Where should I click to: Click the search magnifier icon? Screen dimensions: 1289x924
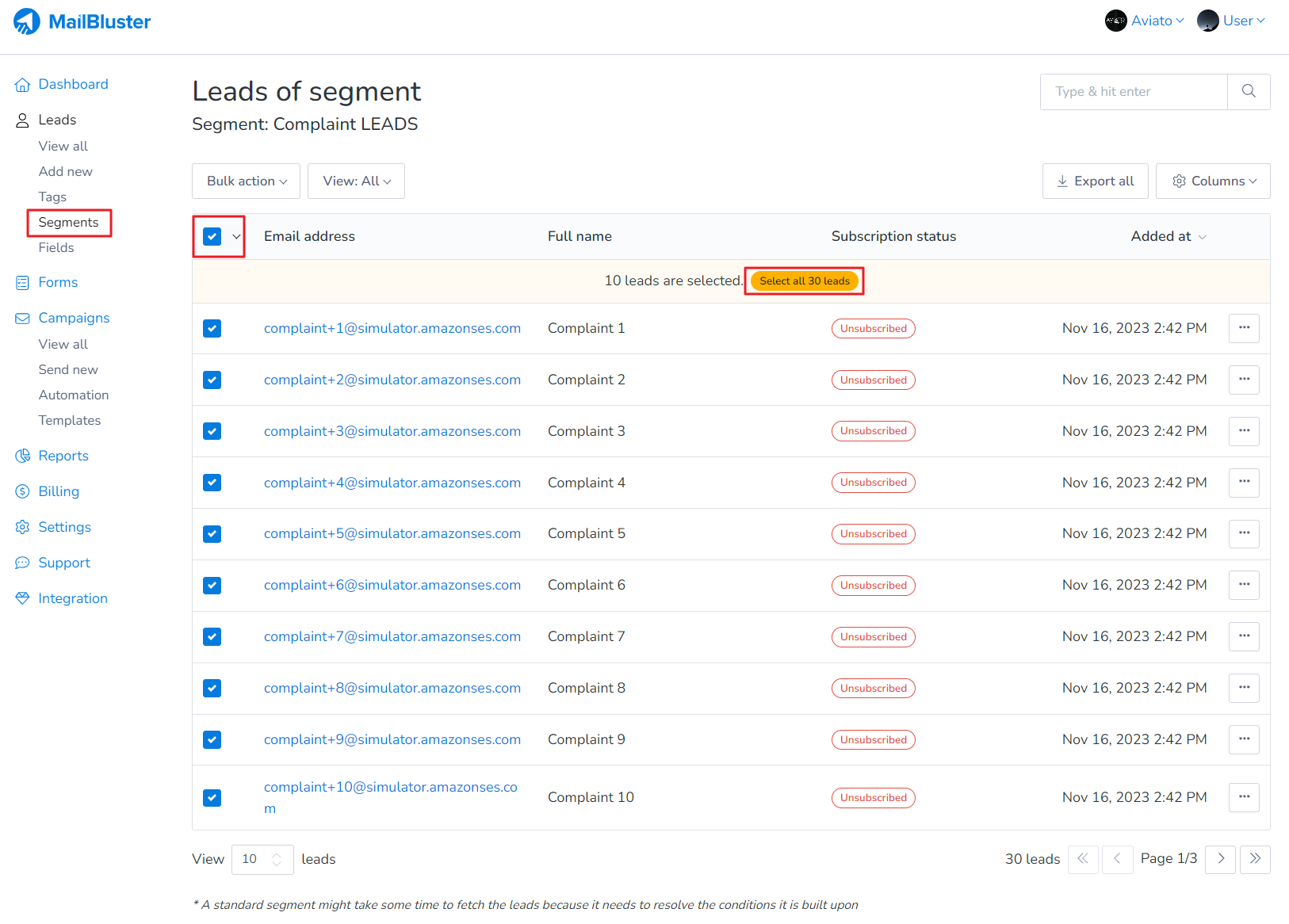coord(1249,91)
